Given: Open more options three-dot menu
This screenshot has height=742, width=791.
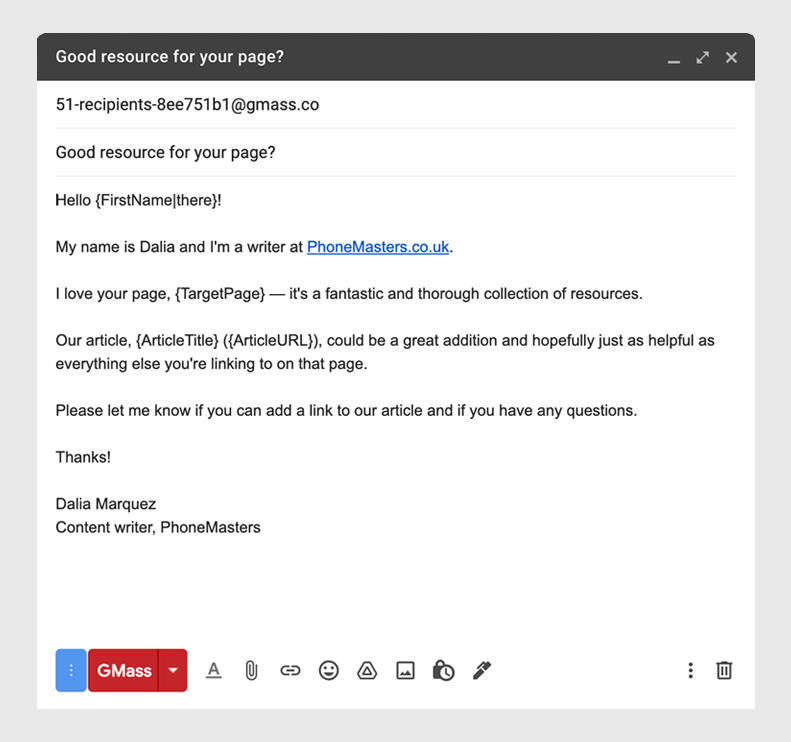Looking at the screenshot, I should pos(691,670).
